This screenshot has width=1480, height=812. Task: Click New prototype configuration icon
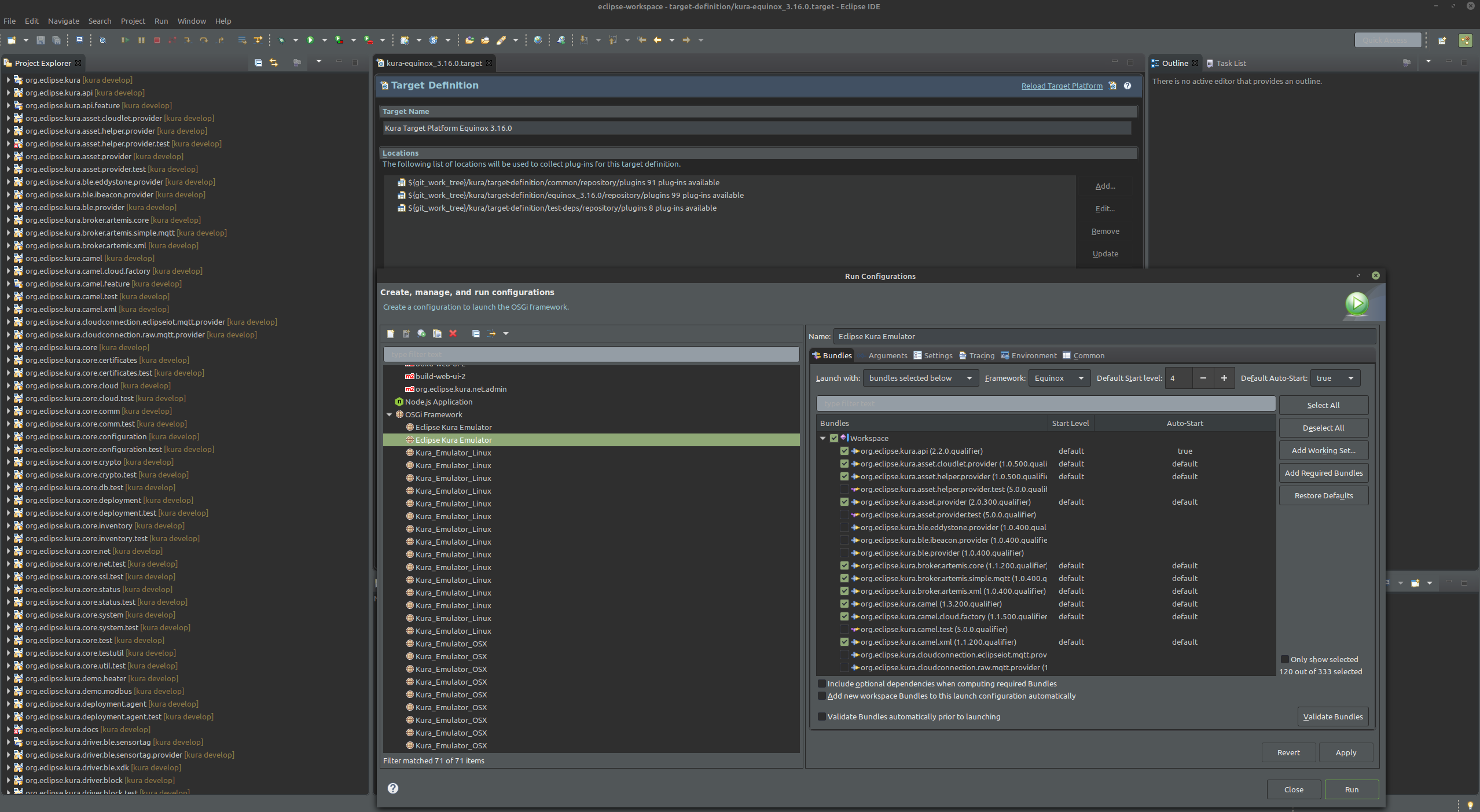tap(406, 333)
